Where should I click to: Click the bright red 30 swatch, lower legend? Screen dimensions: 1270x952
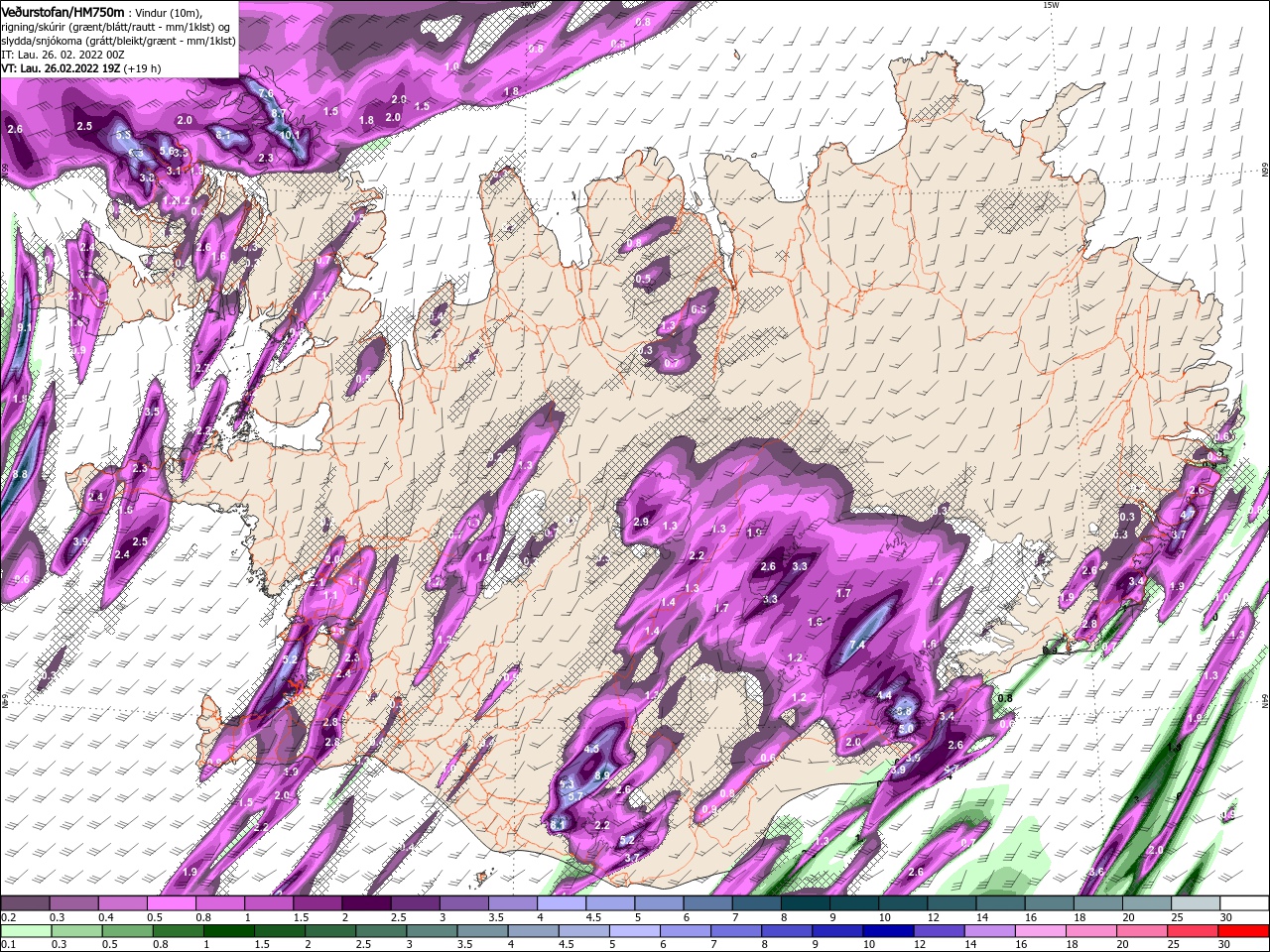click(1244, 931)
